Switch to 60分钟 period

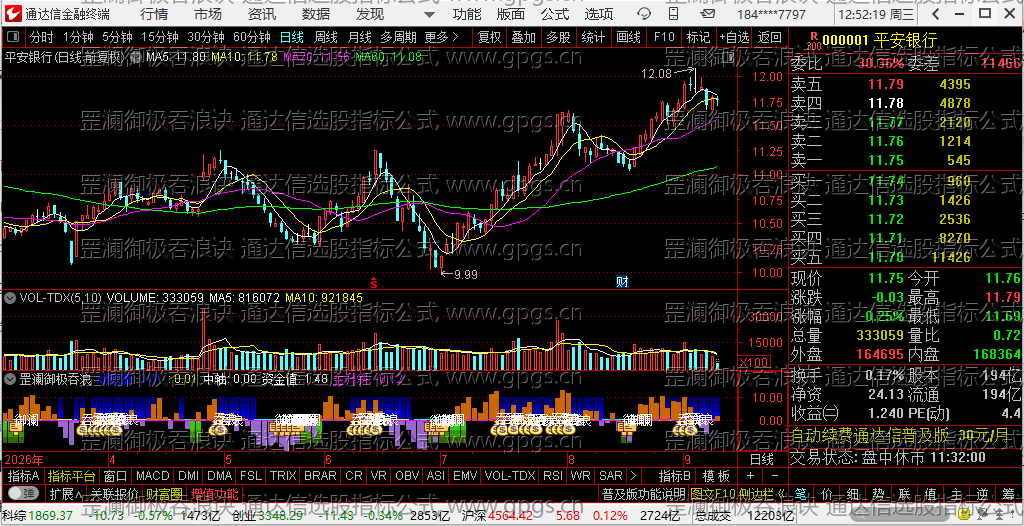click(x=252, y=37)
